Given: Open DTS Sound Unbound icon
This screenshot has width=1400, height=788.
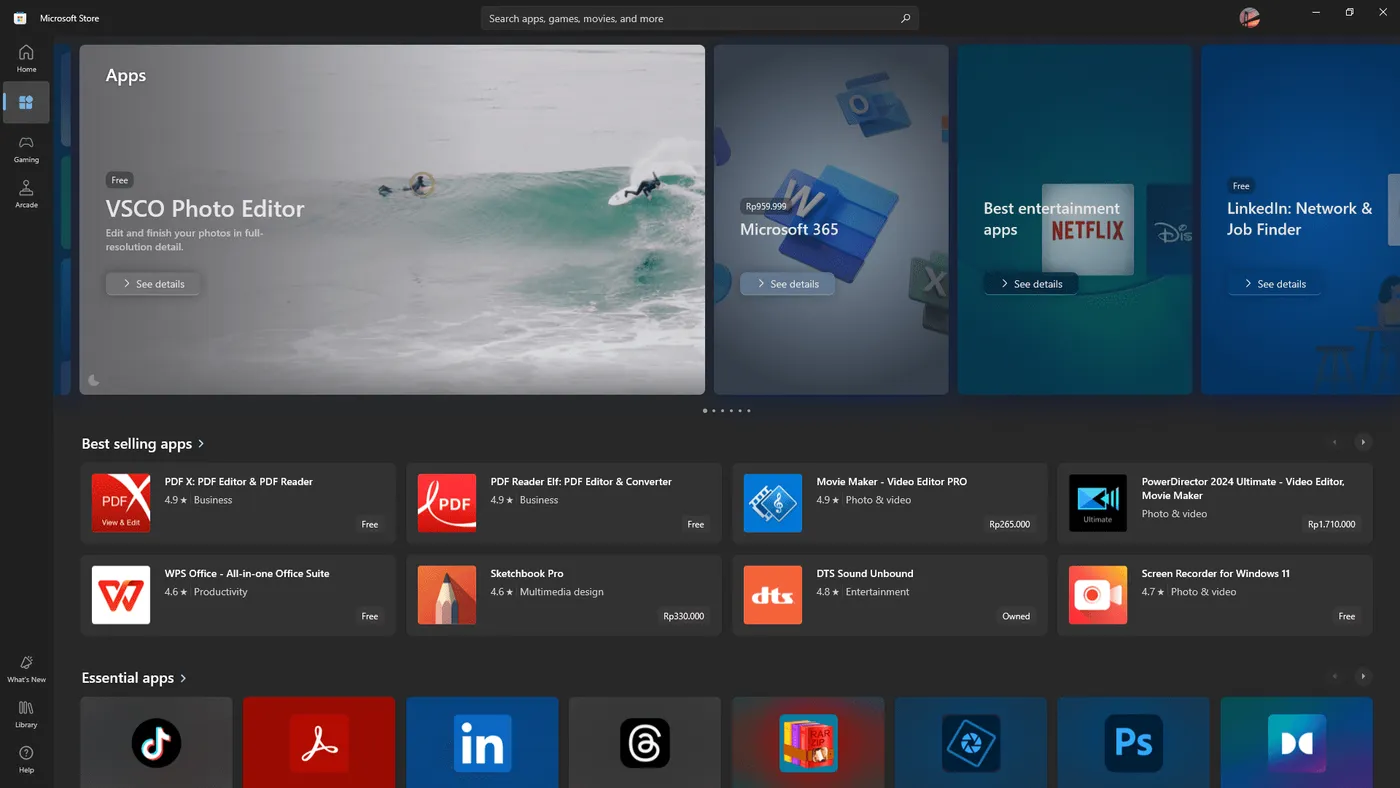Looking at the screenshot, I should pyautogui.click(x=773, y=595).
